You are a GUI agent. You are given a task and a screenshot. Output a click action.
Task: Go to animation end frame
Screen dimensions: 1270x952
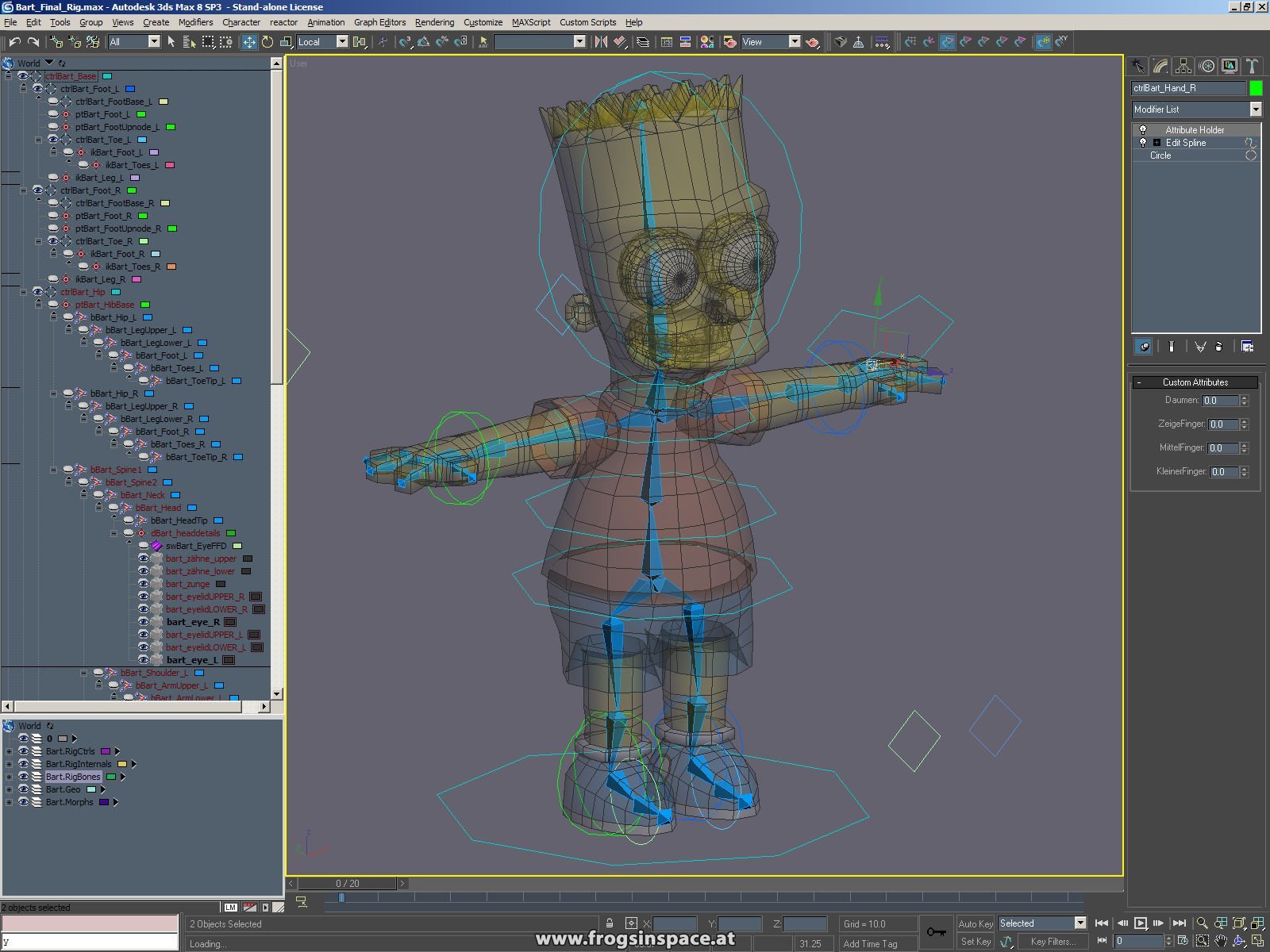point(1180,923)
